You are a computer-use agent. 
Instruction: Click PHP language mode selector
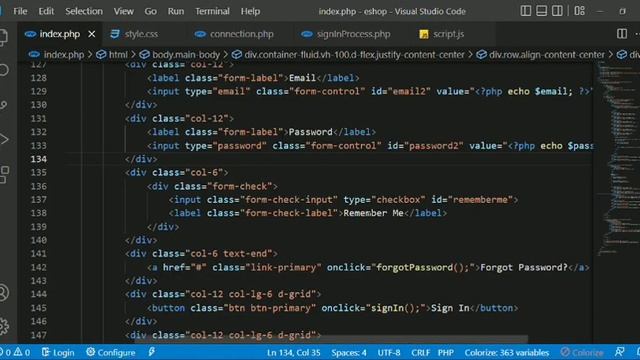tap(446, 352)
